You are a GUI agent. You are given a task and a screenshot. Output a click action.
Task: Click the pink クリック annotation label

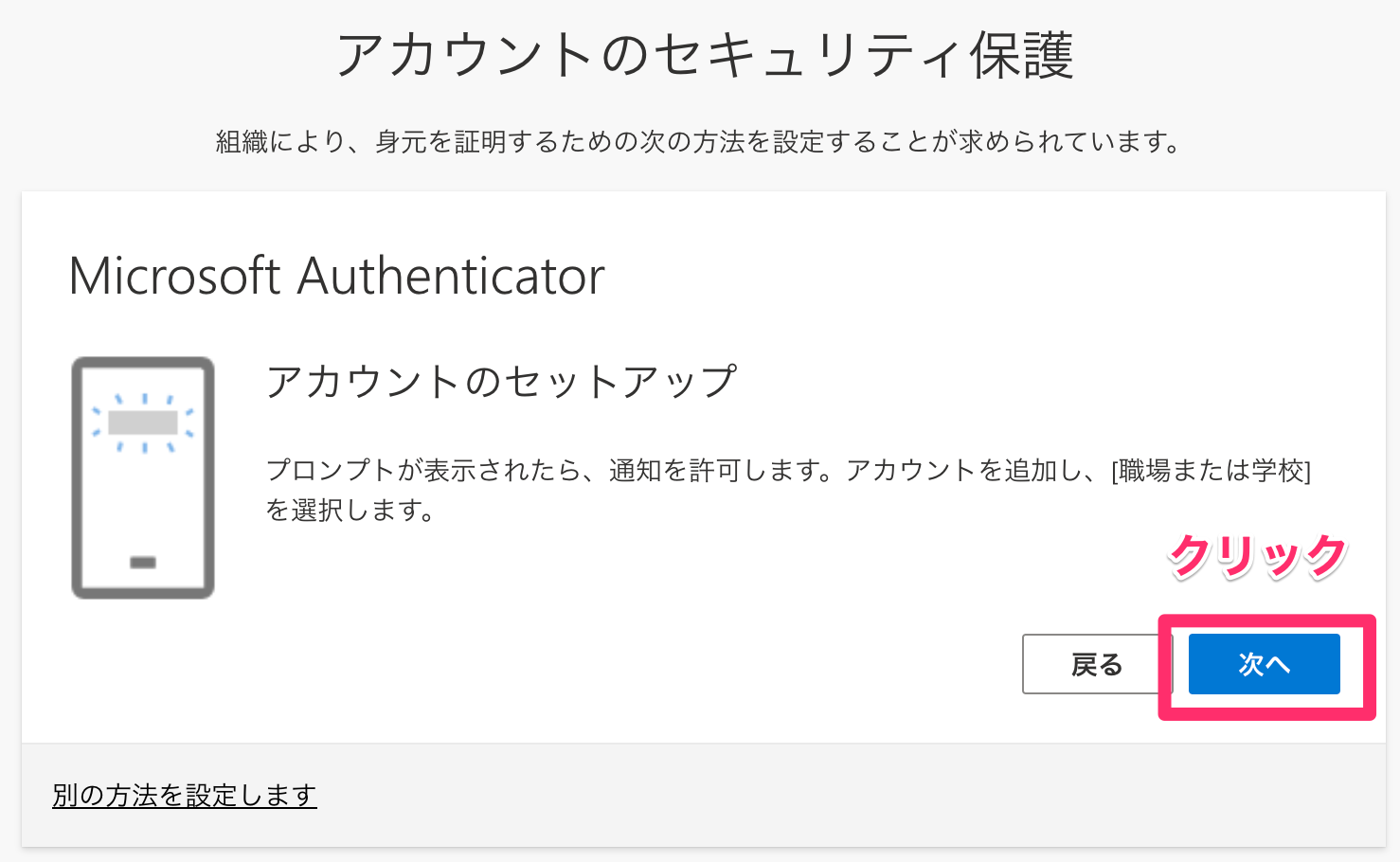[1257, 557]
